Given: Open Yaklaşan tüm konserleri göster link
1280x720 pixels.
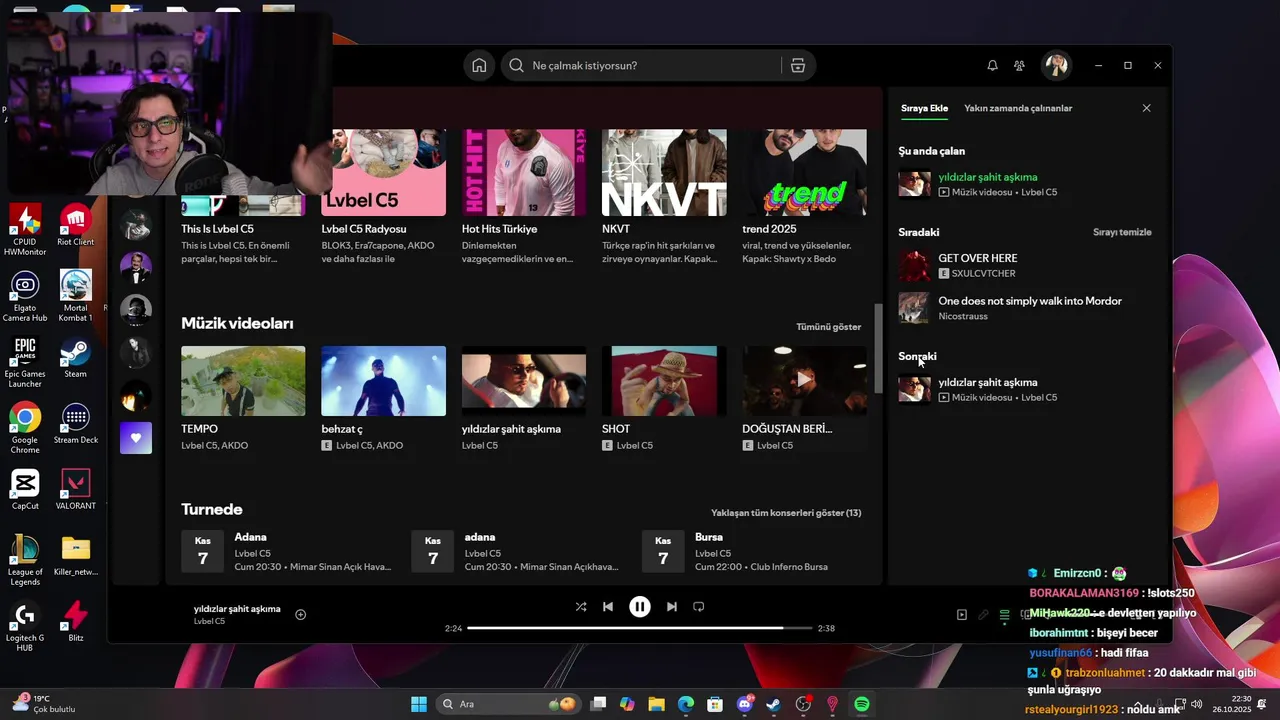Looking at the screenshot, I should pyautogui.click(x=786, y=513).
